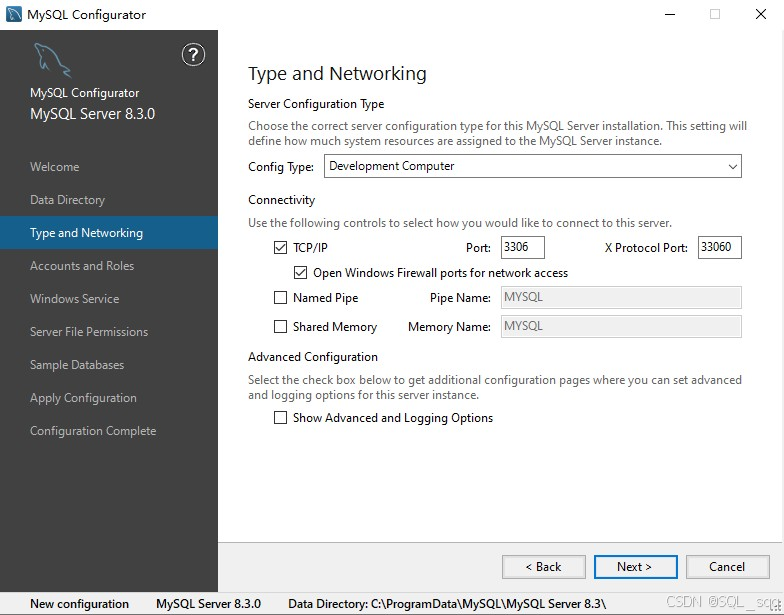Image resolution: width=784 pixels, height=615 pixels.
Task: Open the help question mark icon
Action: click(193, 54)
